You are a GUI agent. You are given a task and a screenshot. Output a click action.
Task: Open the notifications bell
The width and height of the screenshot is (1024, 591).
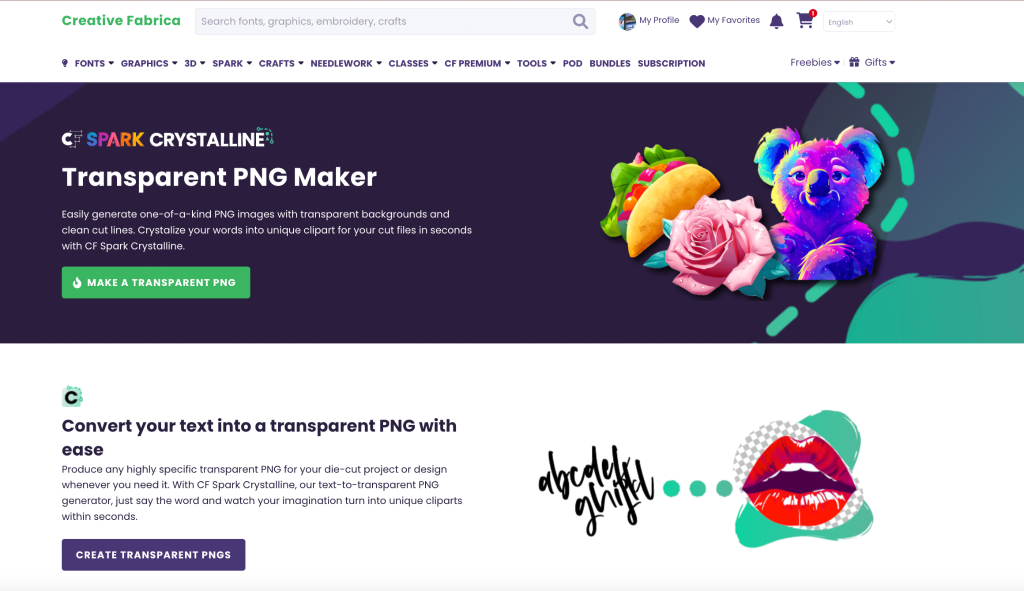[x=776, y=22]
